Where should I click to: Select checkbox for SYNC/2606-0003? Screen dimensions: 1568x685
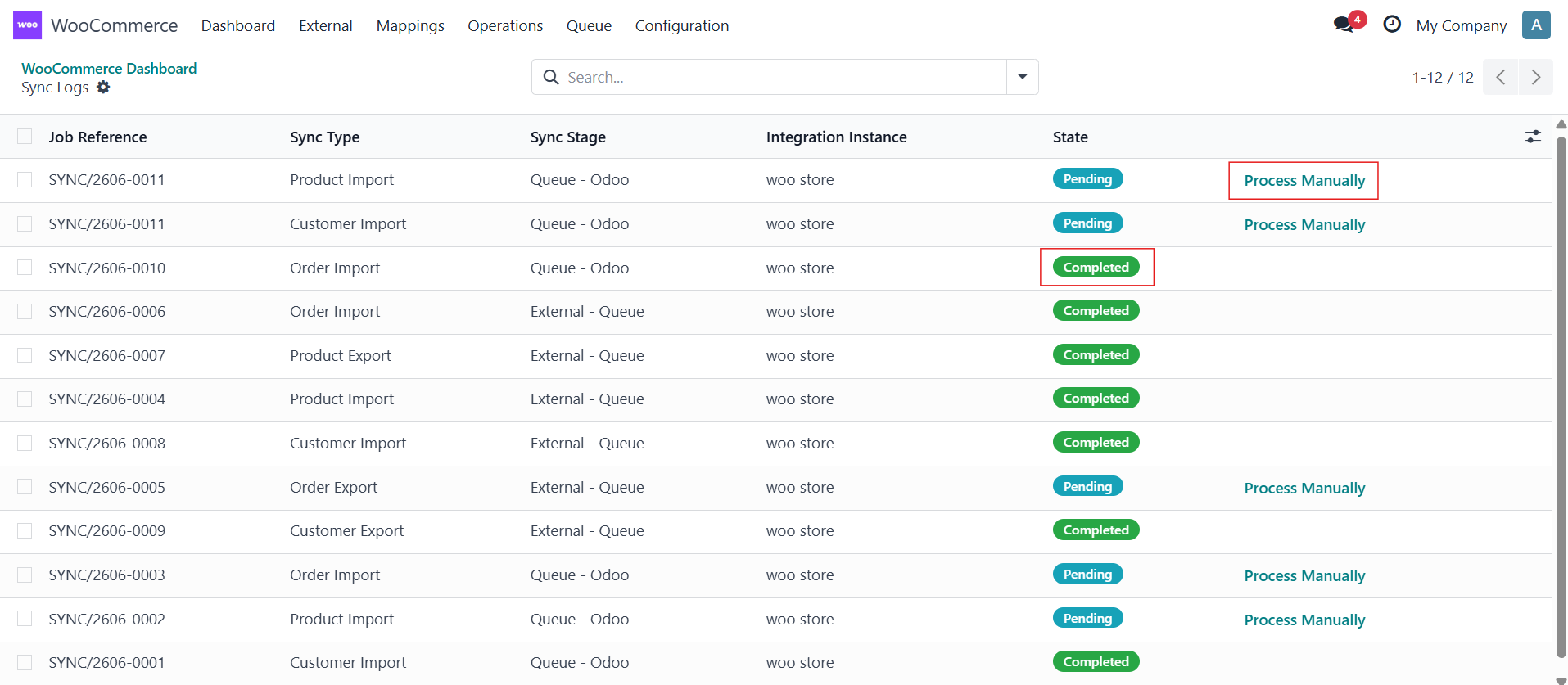[x=25, y=575]
